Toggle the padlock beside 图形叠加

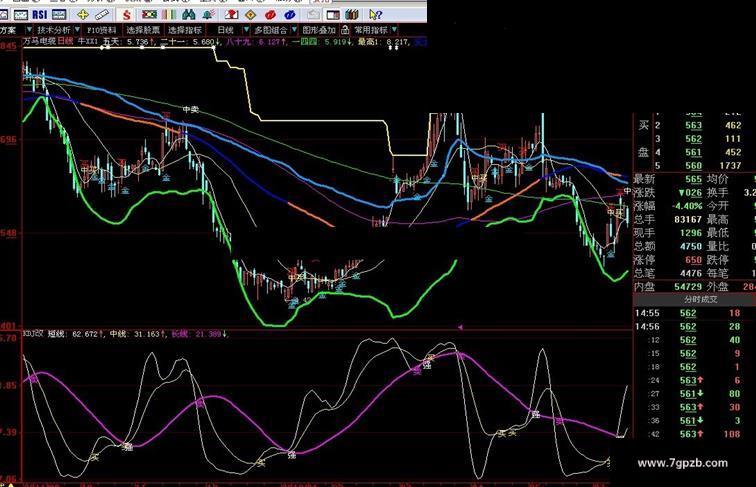345,30
